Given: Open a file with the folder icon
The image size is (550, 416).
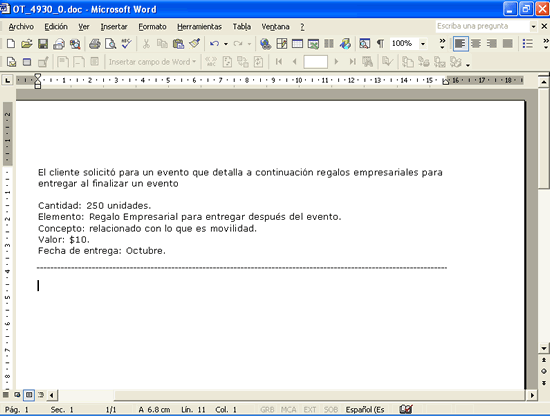Looking at the screenshot, I should click(27, 44).
